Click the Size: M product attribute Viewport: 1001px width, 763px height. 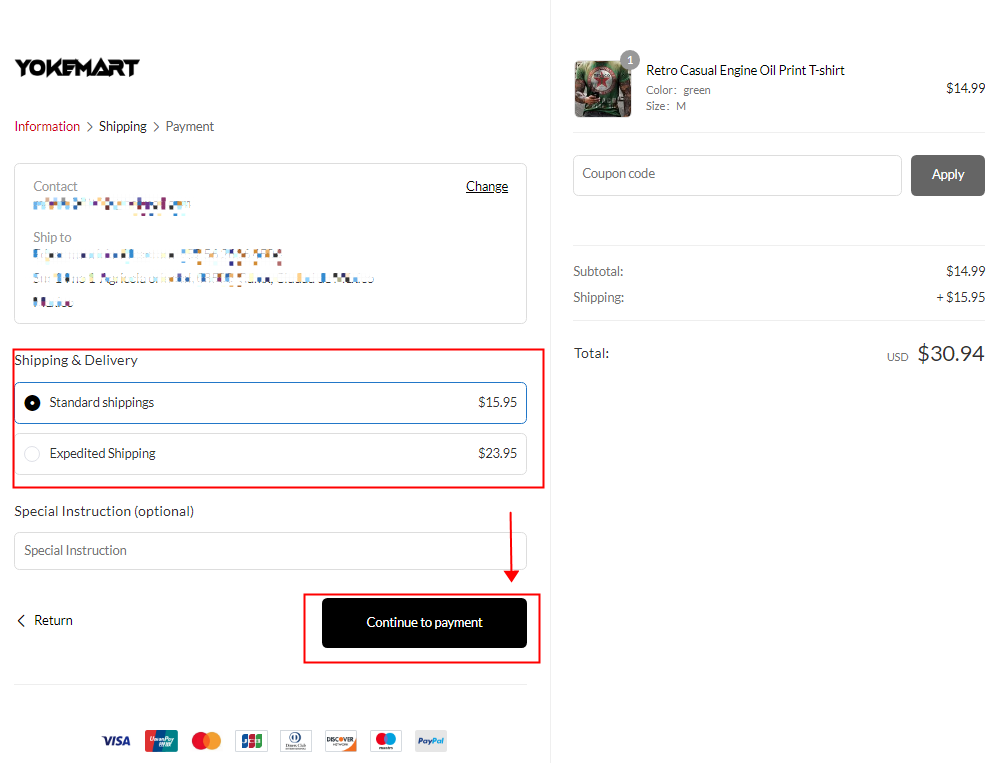click(x=666, y=106)
